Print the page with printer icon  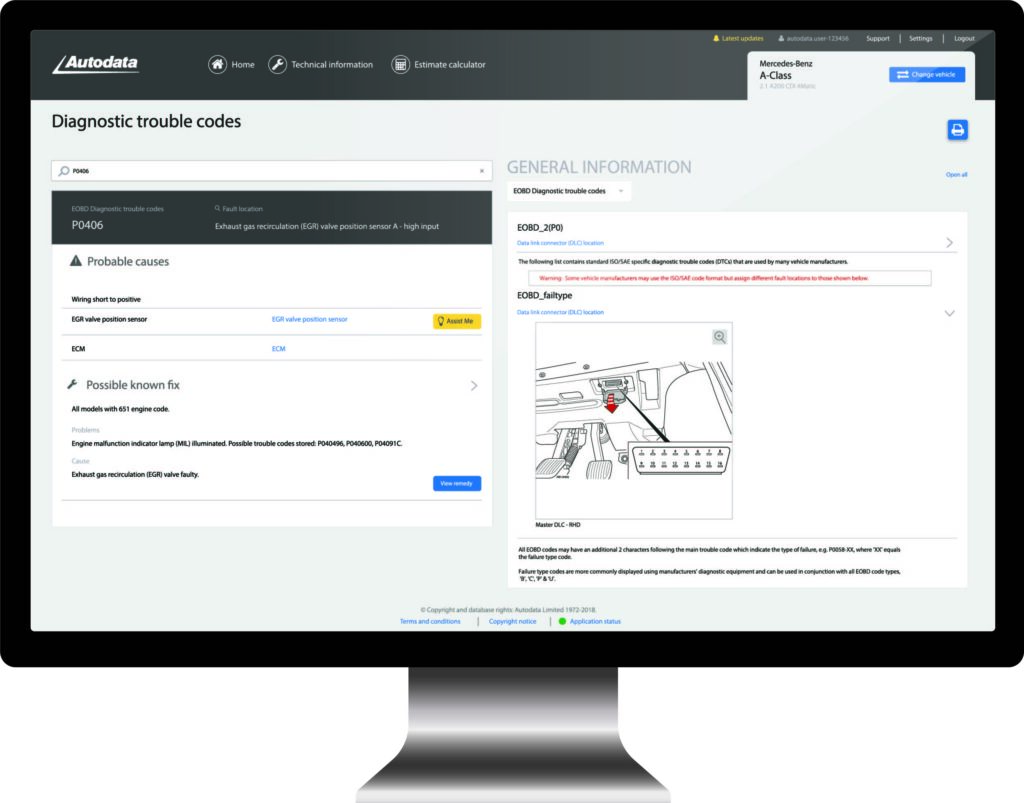pos(957,130)
